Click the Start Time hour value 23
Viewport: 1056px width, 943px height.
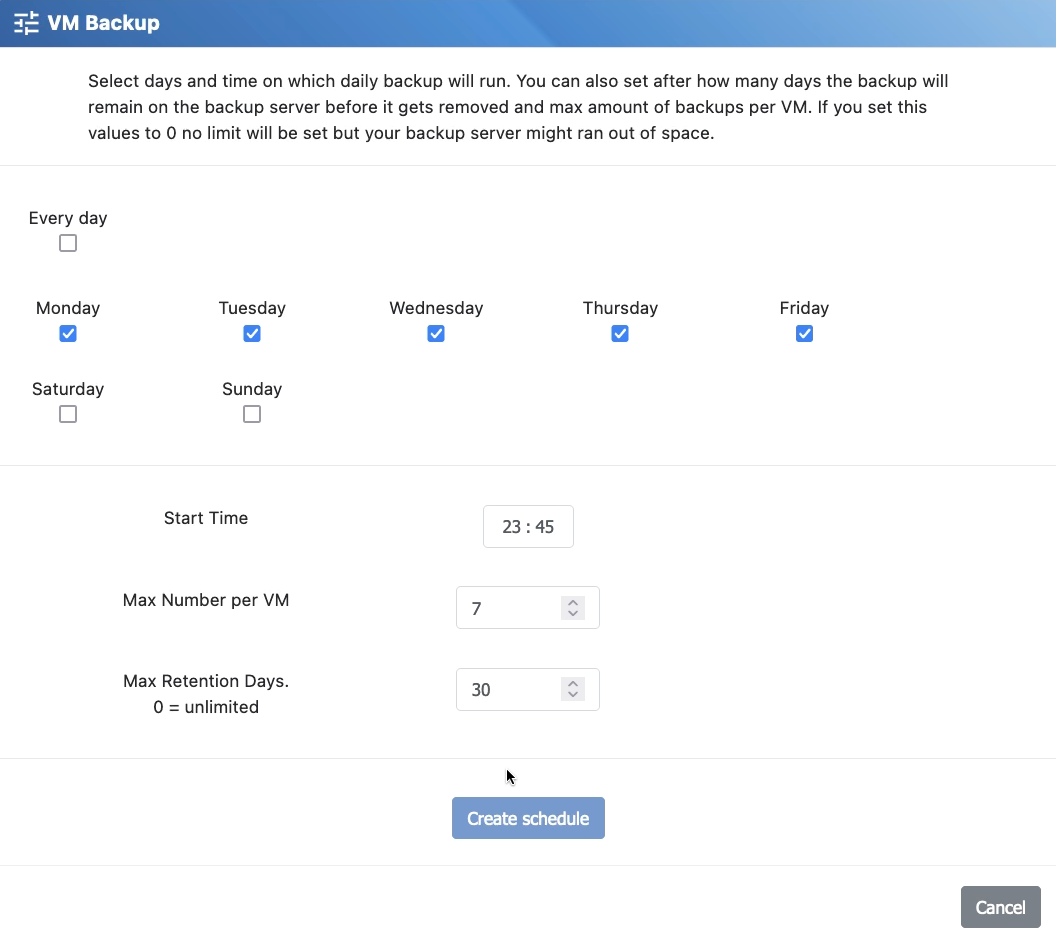click(x=511, y=527)
